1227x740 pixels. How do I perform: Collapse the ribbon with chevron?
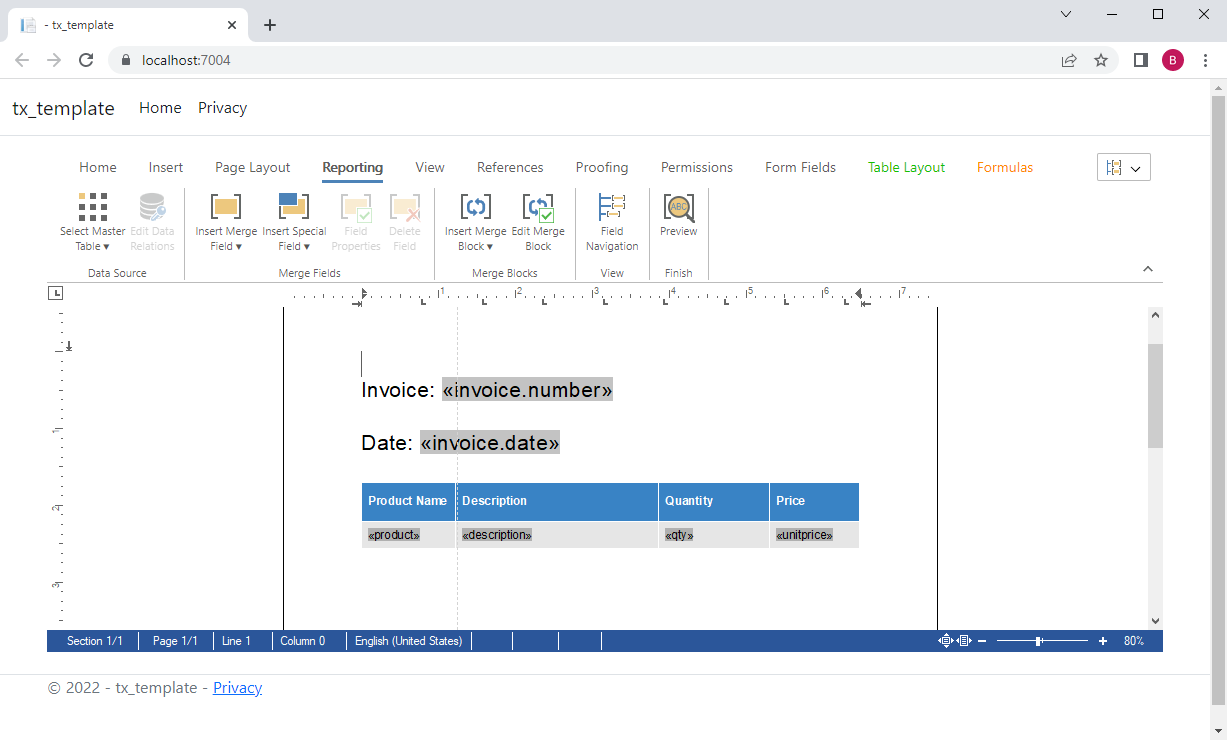[1148, 269]
